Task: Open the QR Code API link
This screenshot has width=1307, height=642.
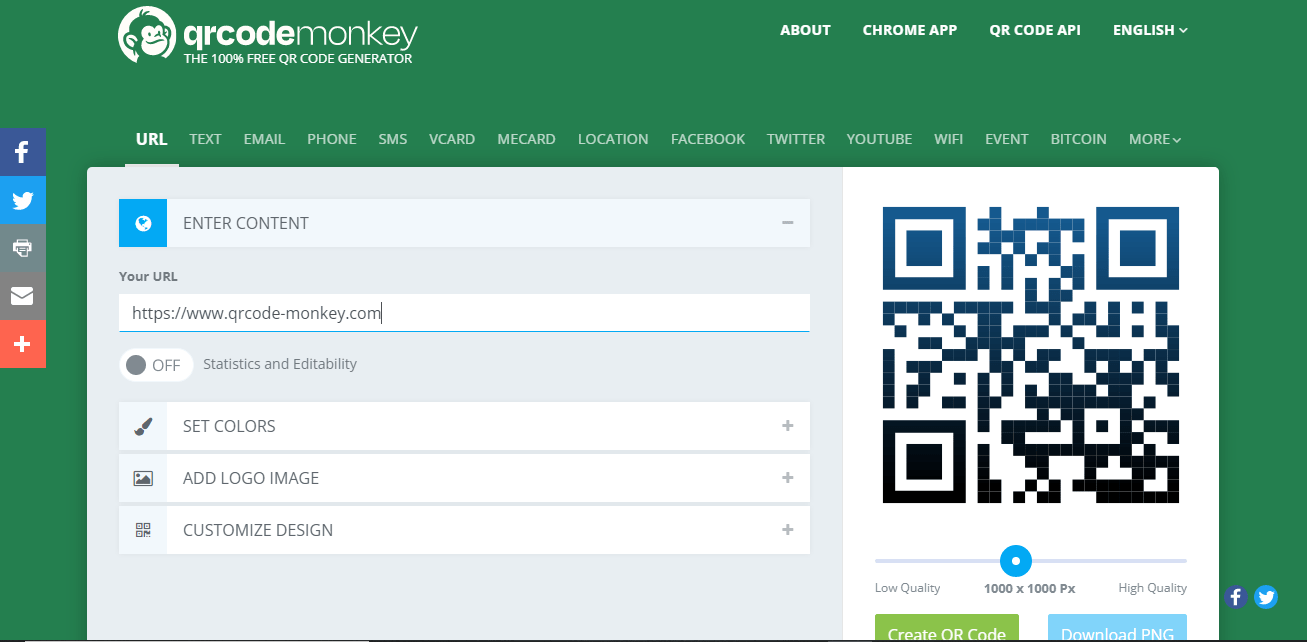Action: (1035, 30)
